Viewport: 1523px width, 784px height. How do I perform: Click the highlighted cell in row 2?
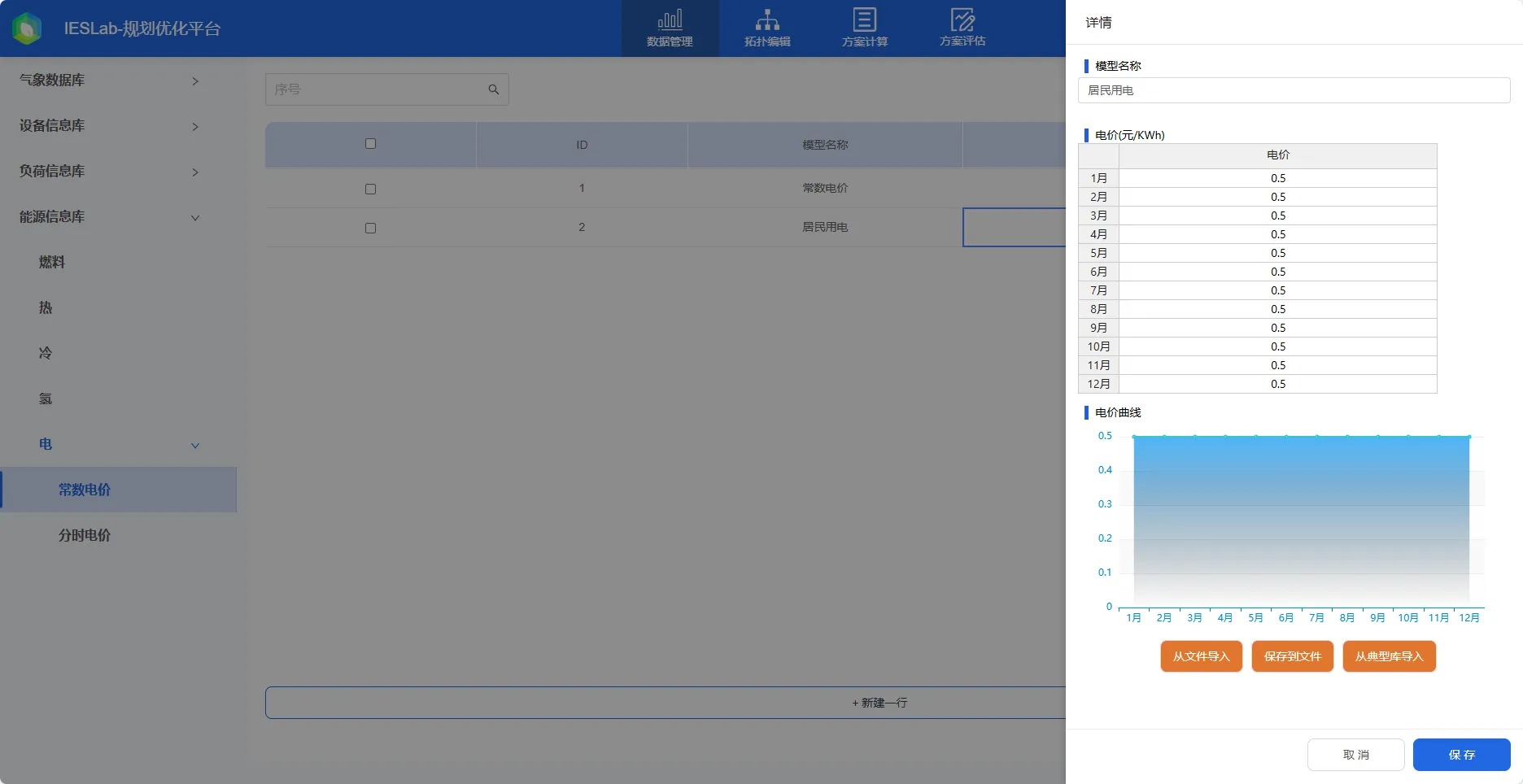coord(1015,227)
